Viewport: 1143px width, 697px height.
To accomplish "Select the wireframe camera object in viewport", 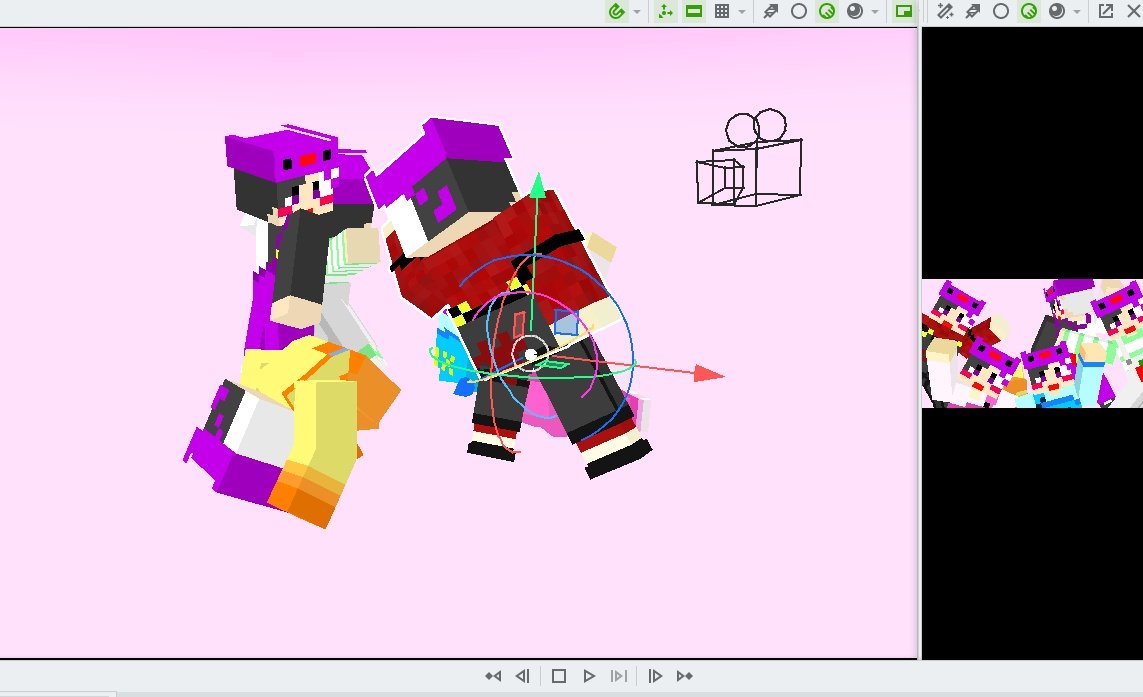I will point(749,158).
